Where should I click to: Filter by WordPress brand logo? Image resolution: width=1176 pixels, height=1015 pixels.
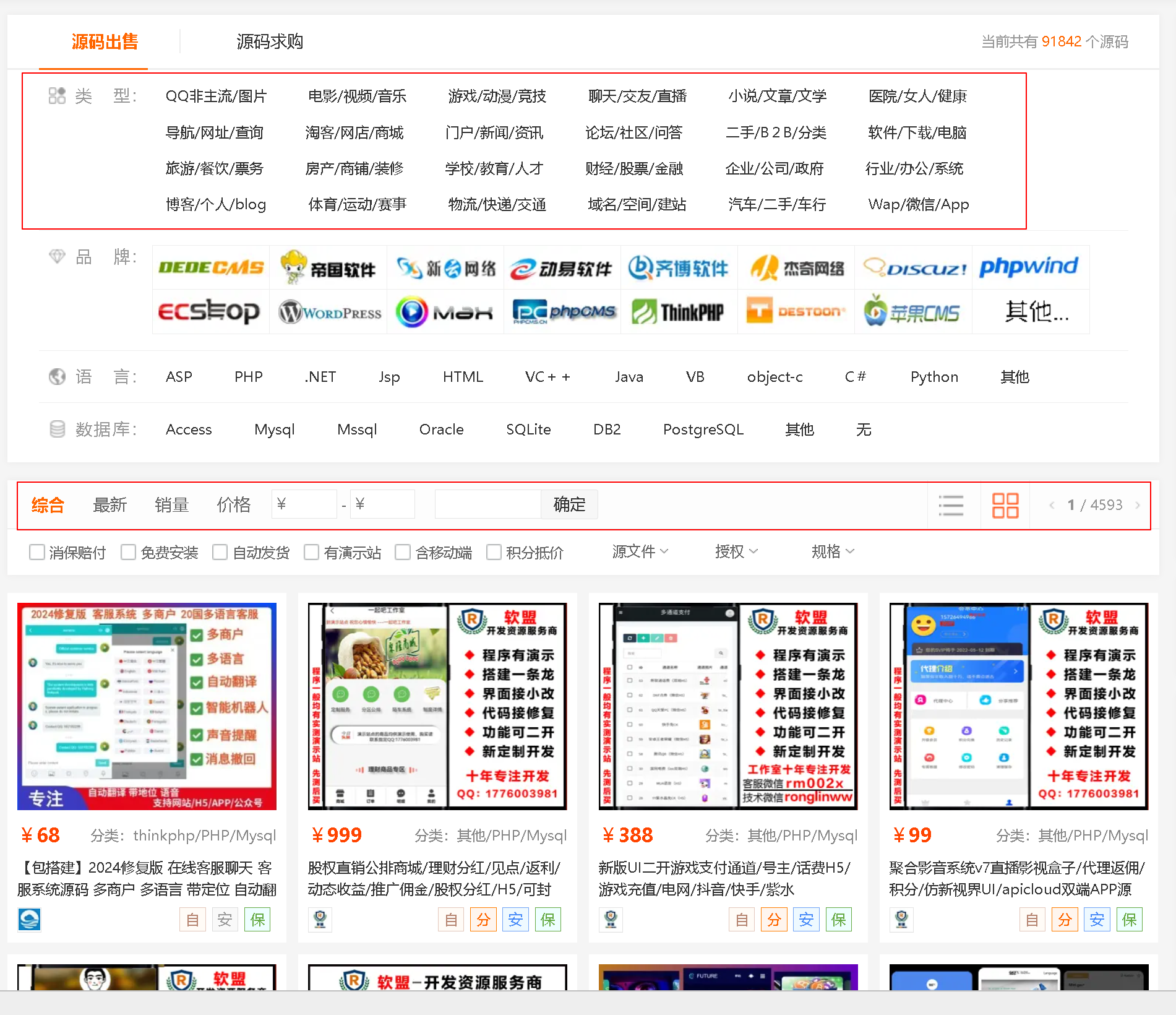pyautogui.click(x=328, y=312)
